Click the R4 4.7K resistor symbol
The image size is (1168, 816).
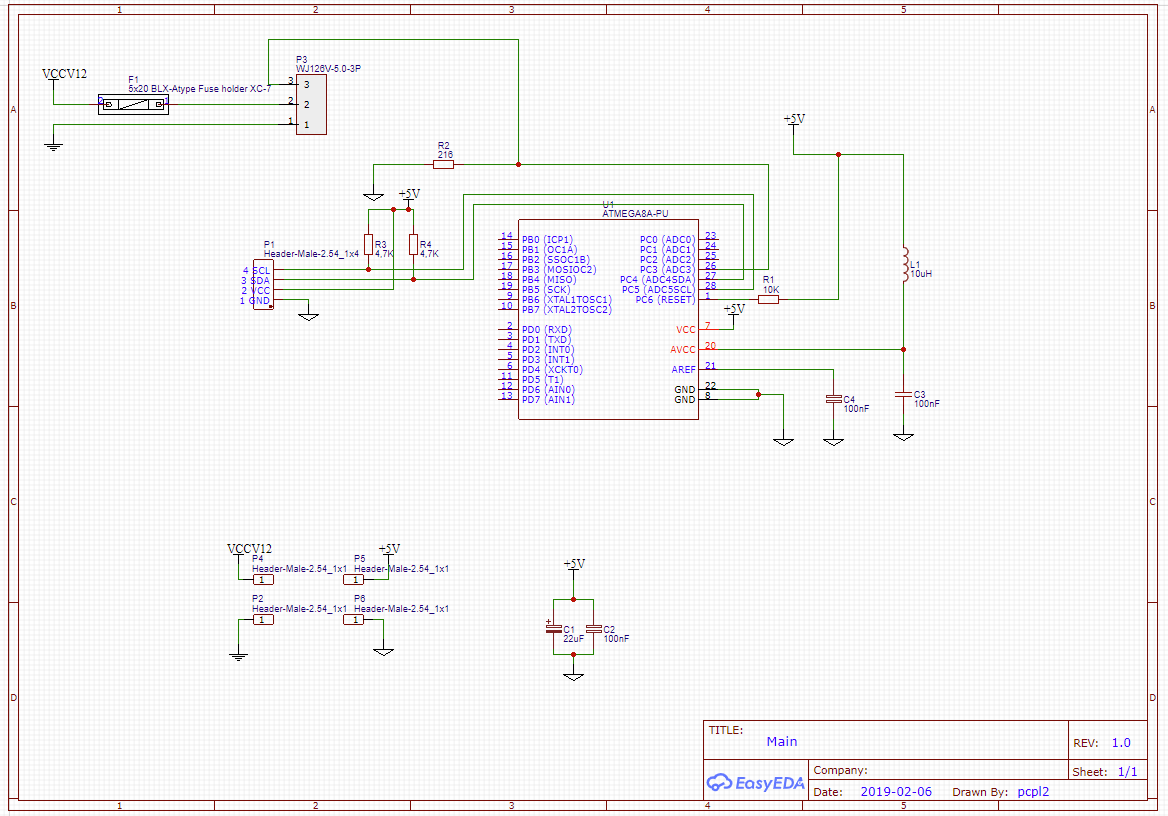413,246
